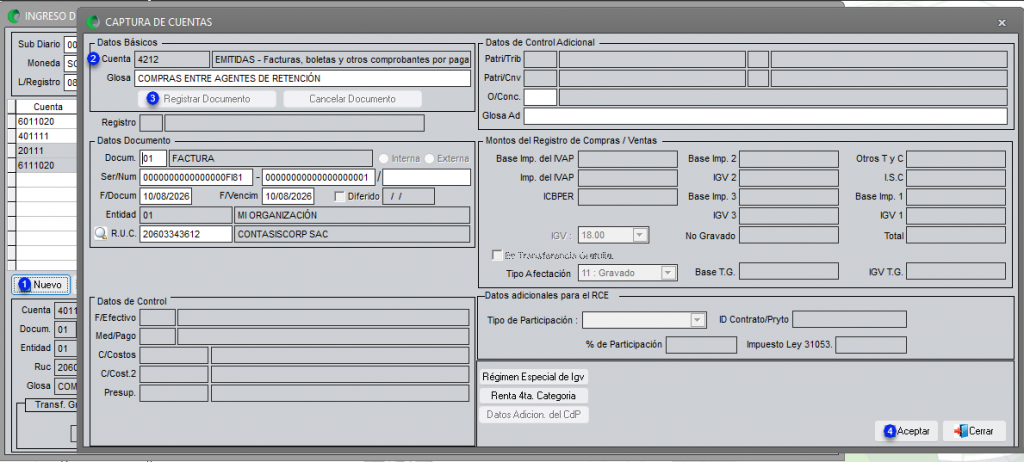Screen dimensions: 1024x462
Task: Click the I.S.C amount field
Action: pyautogui.click(x=956, y=178)
